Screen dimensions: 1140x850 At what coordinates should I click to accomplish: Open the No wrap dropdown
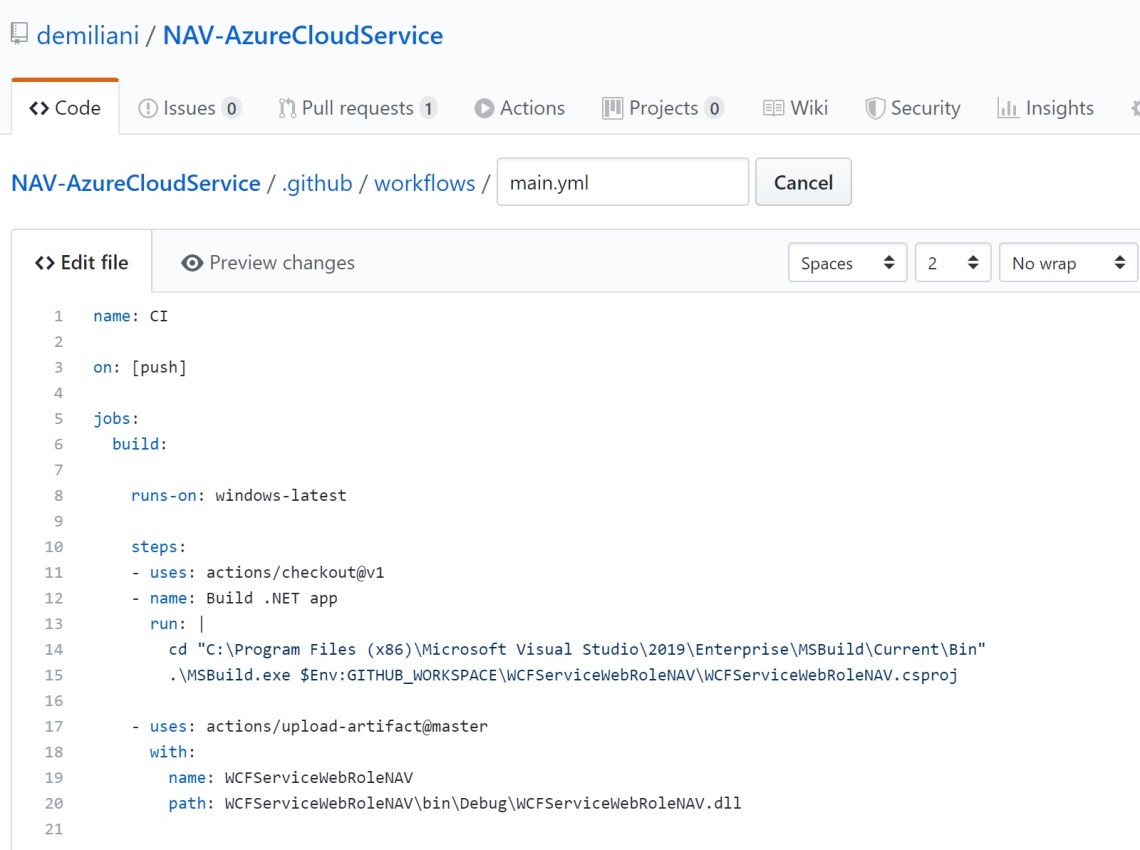pos(1068,262)
